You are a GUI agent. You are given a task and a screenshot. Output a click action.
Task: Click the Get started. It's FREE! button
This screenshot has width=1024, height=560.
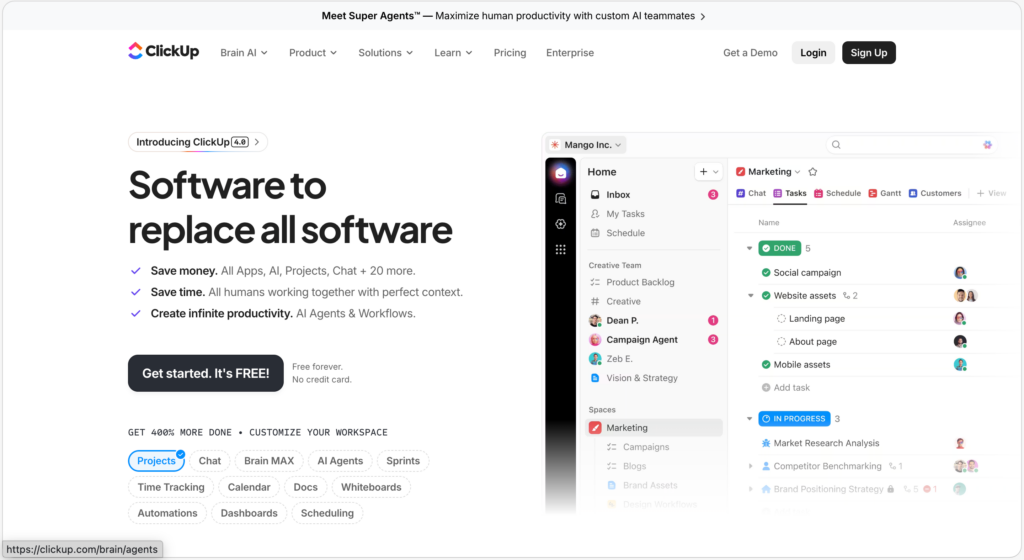pos(205,373)
